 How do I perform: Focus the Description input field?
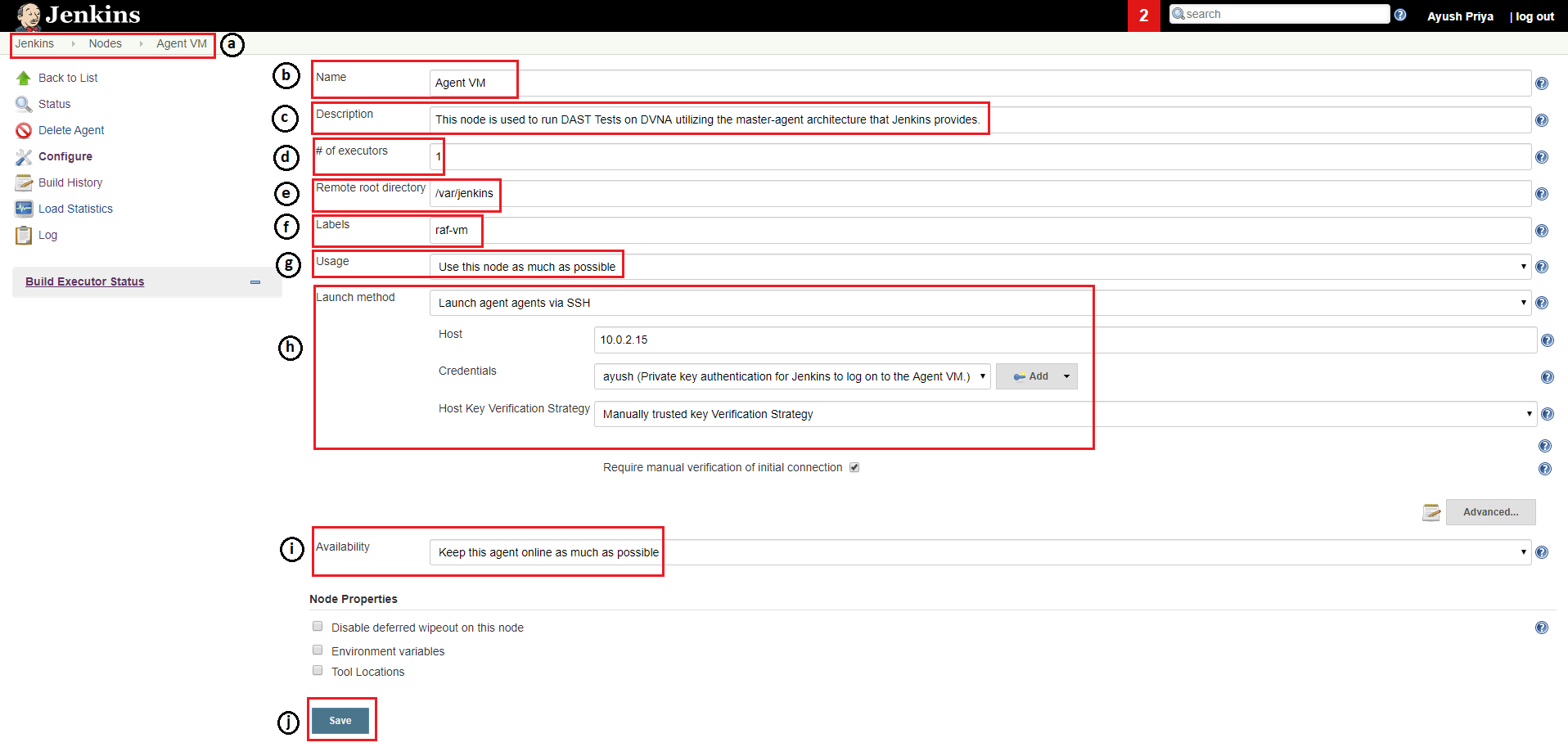tap(980, 119)
